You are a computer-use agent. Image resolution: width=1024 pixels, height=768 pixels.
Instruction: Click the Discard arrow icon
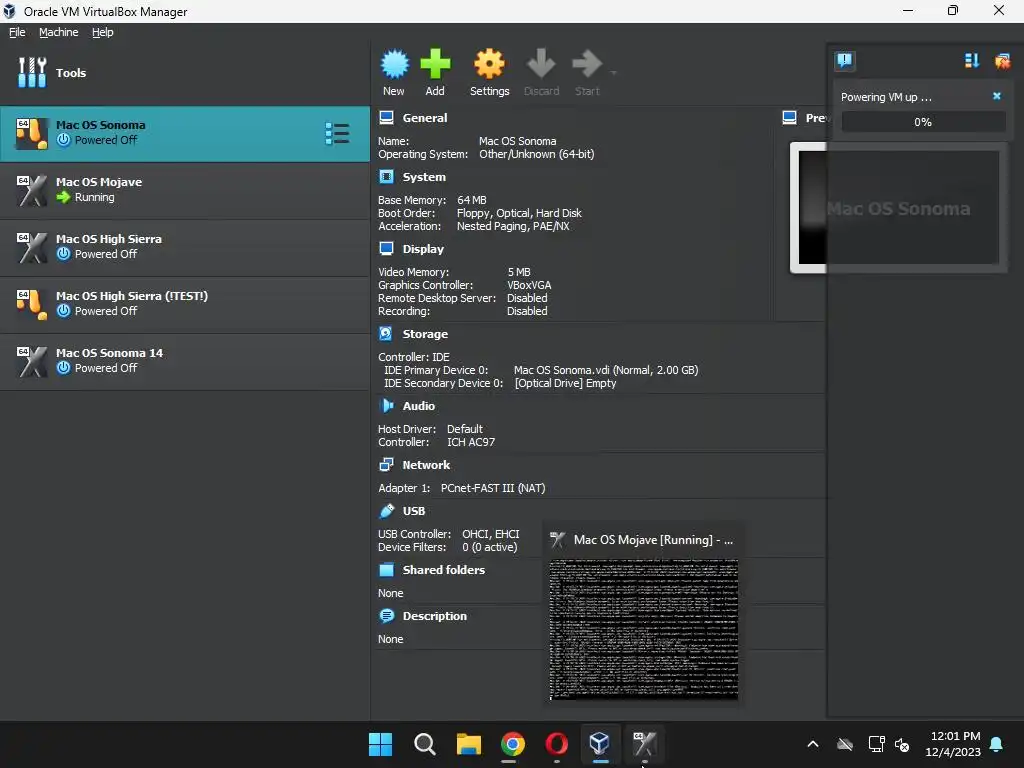[541, 64]
